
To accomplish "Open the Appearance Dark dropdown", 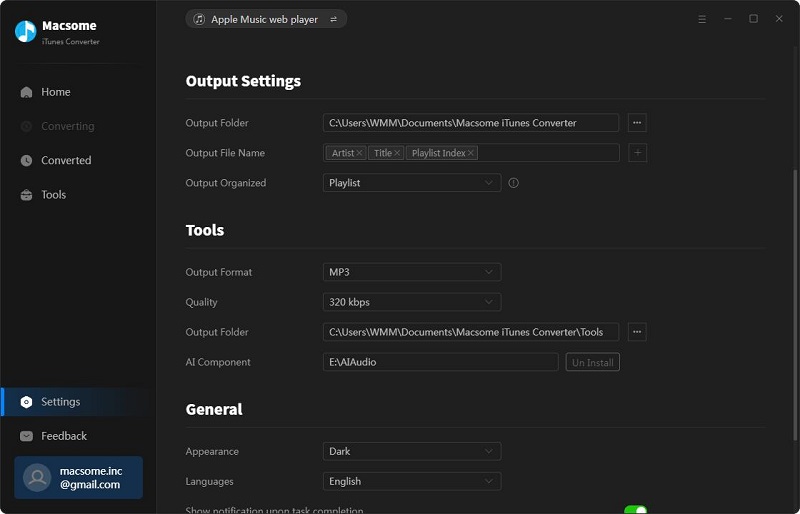I will pyautogui.click(x=412, y=451).
